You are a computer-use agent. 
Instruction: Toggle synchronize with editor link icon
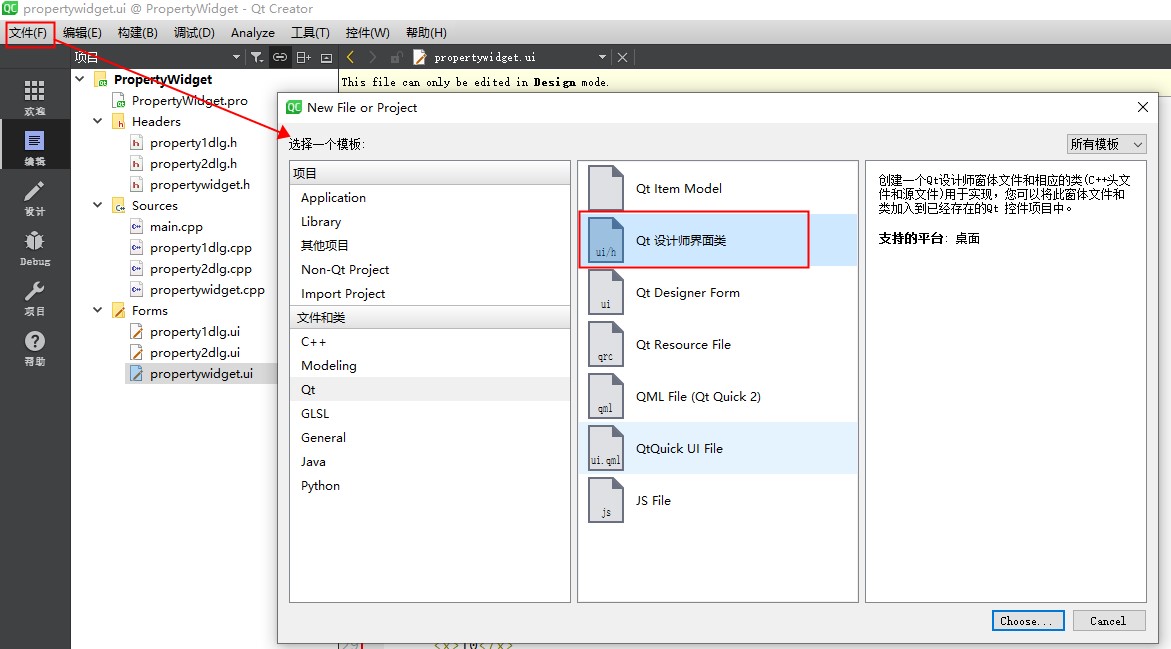point(280,57)
